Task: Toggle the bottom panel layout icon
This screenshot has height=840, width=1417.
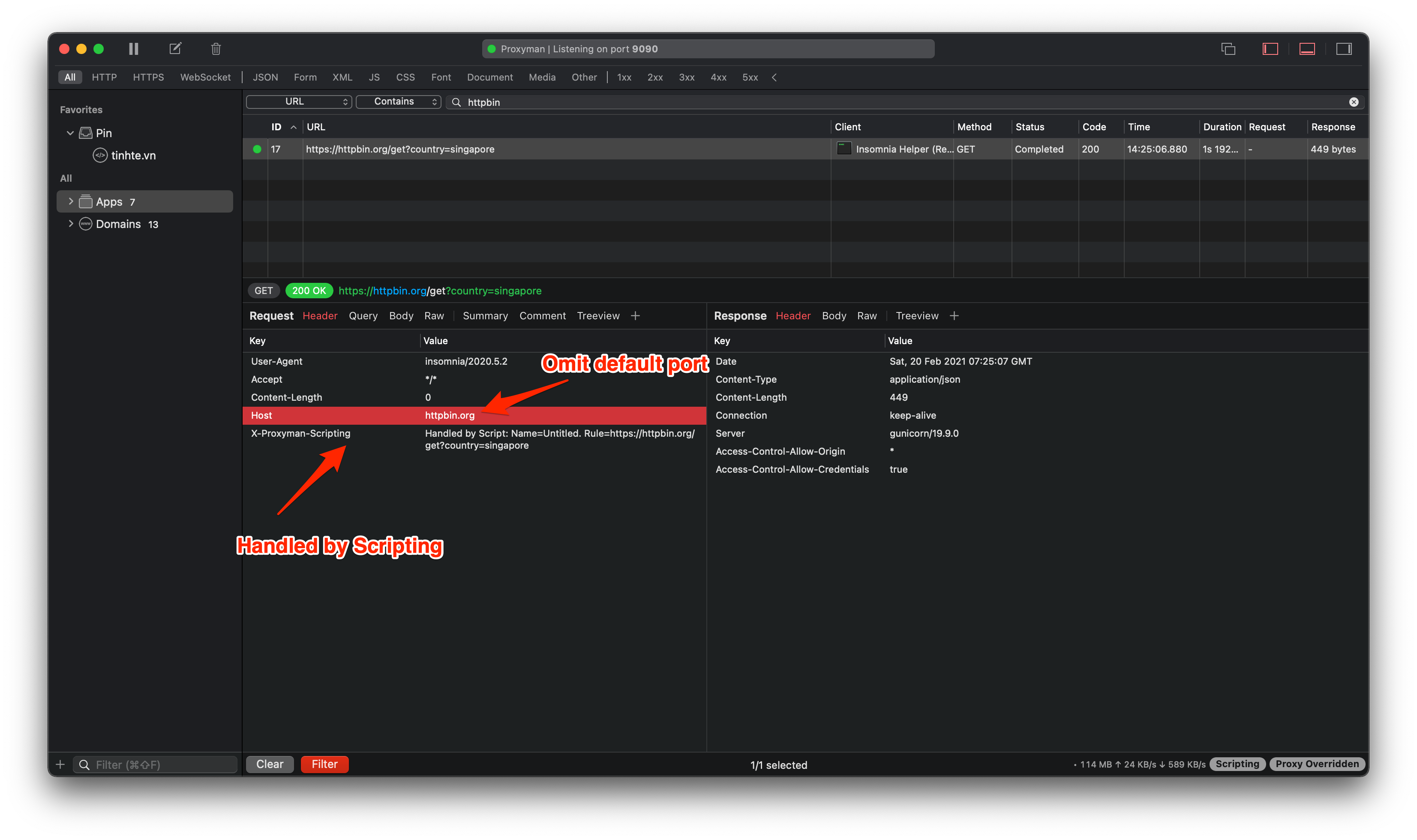Action: [x=1306, y=49]
